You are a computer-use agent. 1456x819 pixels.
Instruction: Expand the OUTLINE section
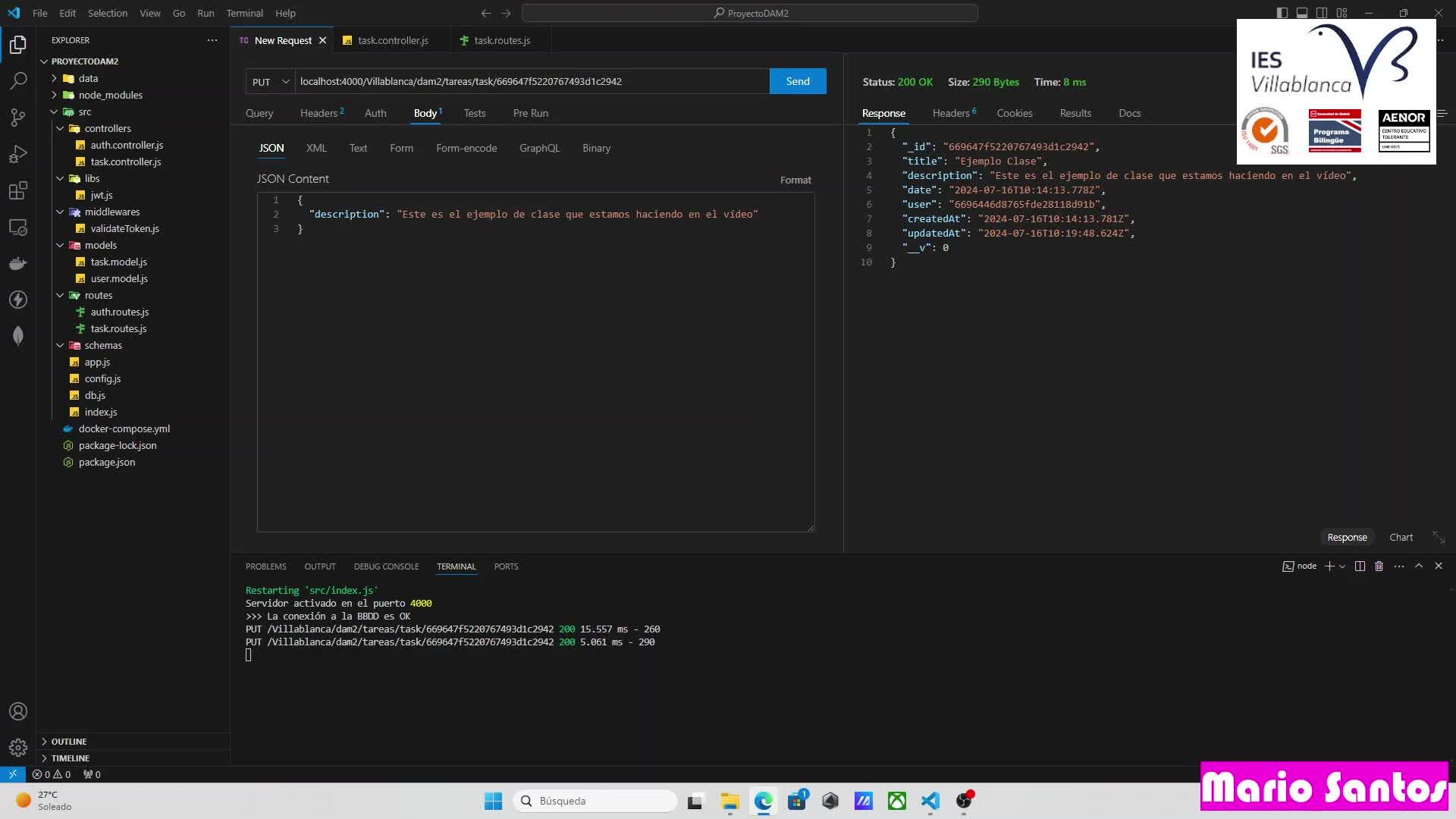pyautogui.click(x=68, y=742)
